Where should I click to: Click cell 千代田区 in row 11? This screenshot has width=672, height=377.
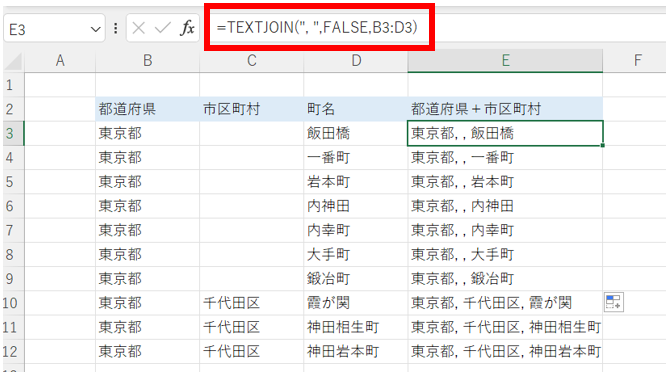tap(252, 327)
